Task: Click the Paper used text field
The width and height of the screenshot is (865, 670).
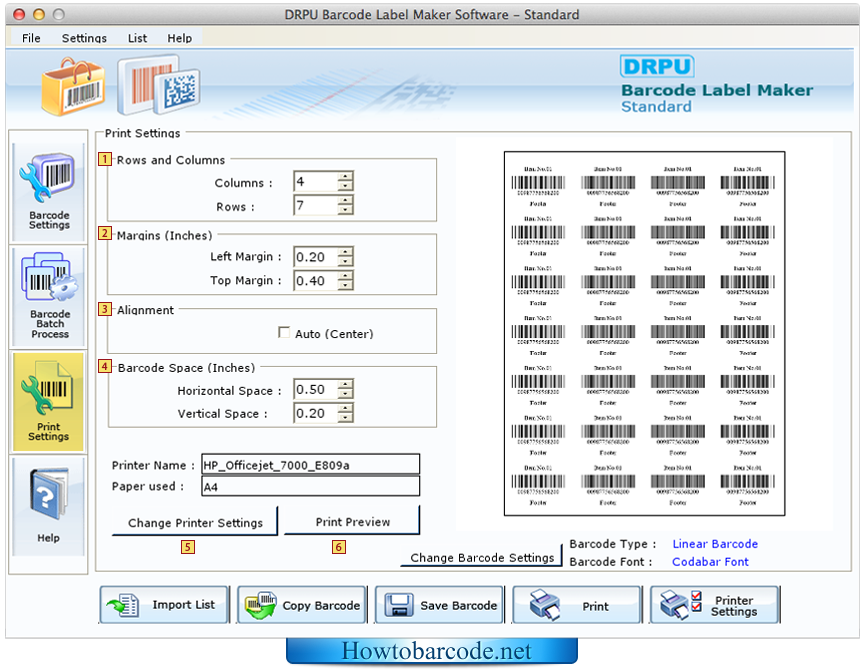Action: (311, 486)
